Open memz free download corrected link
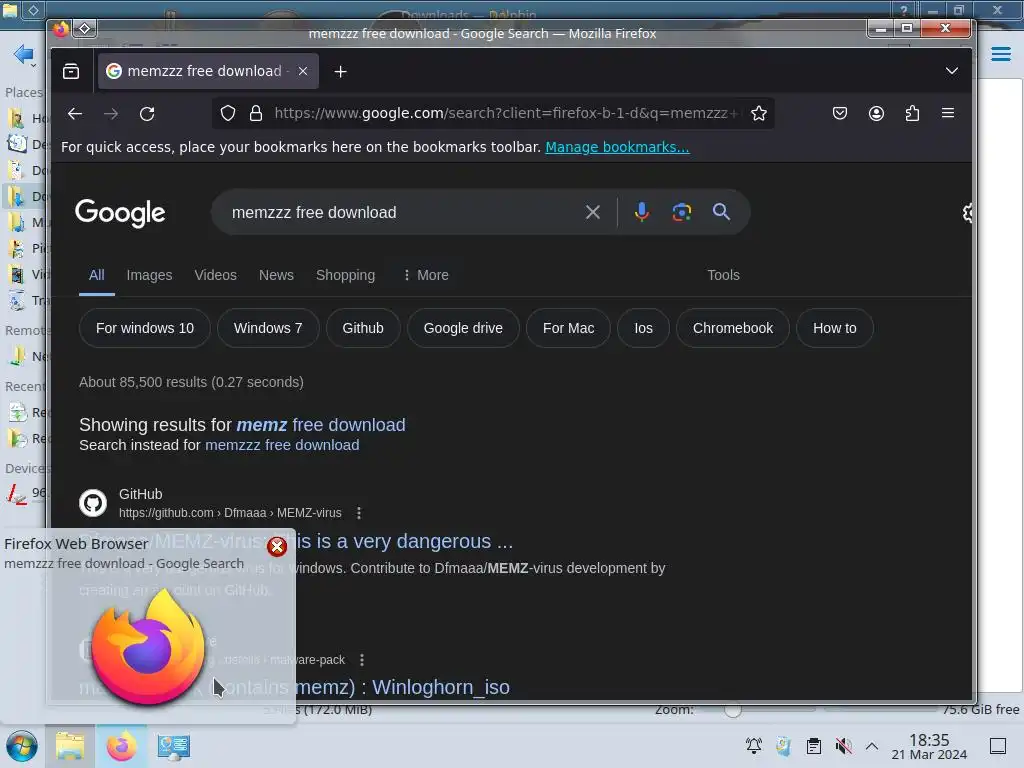Image resolution: width=1024 pixels, height=768 pixels. pyautogui.click(x=321, y=424)
